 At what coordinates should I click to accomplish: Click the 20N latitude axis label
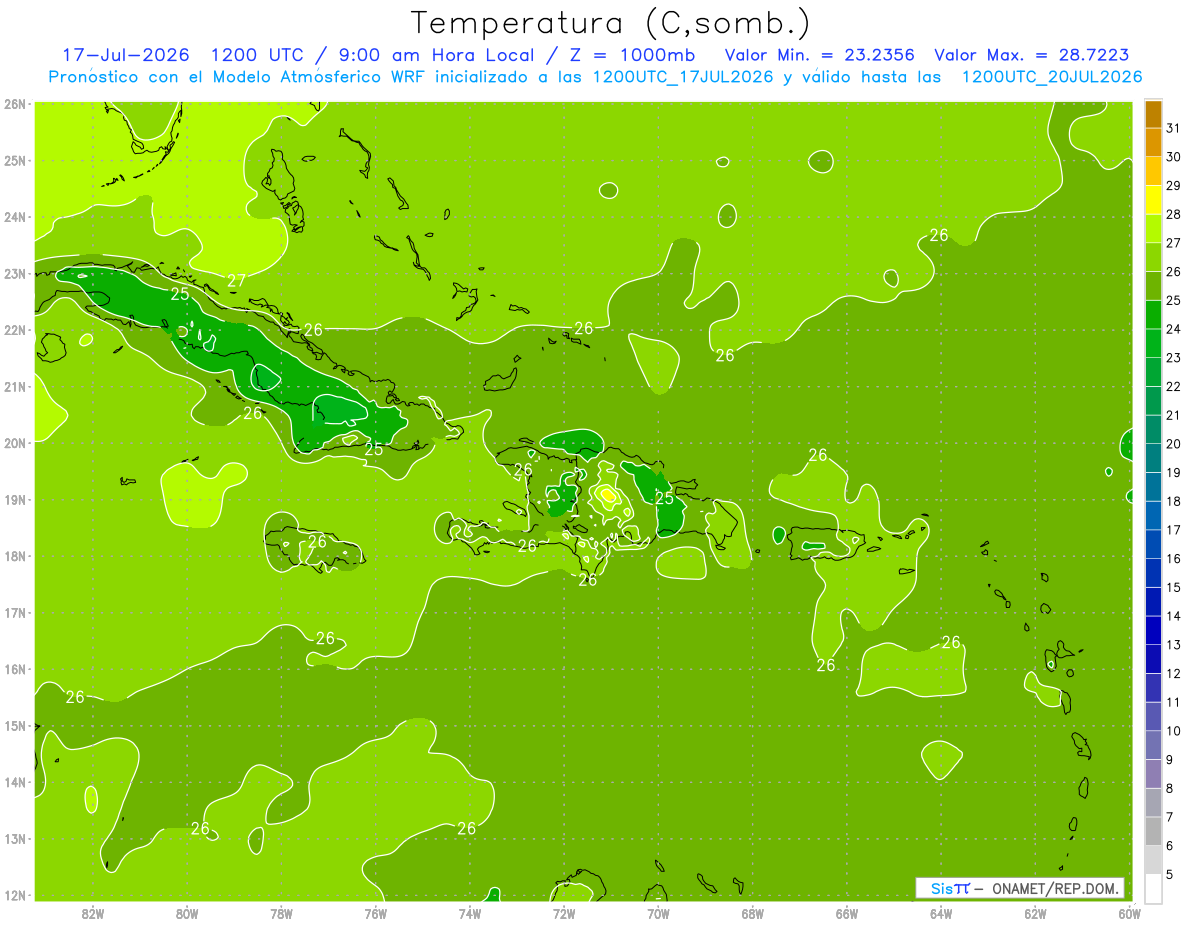(15, 443)
